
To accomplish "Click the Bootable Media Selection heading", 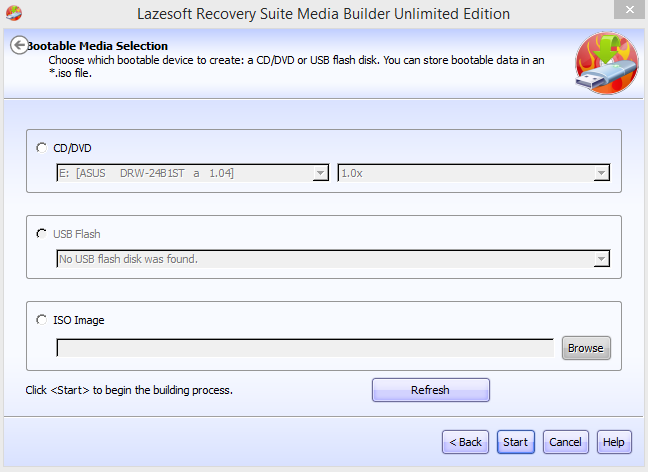I will (x=98, y=46).
